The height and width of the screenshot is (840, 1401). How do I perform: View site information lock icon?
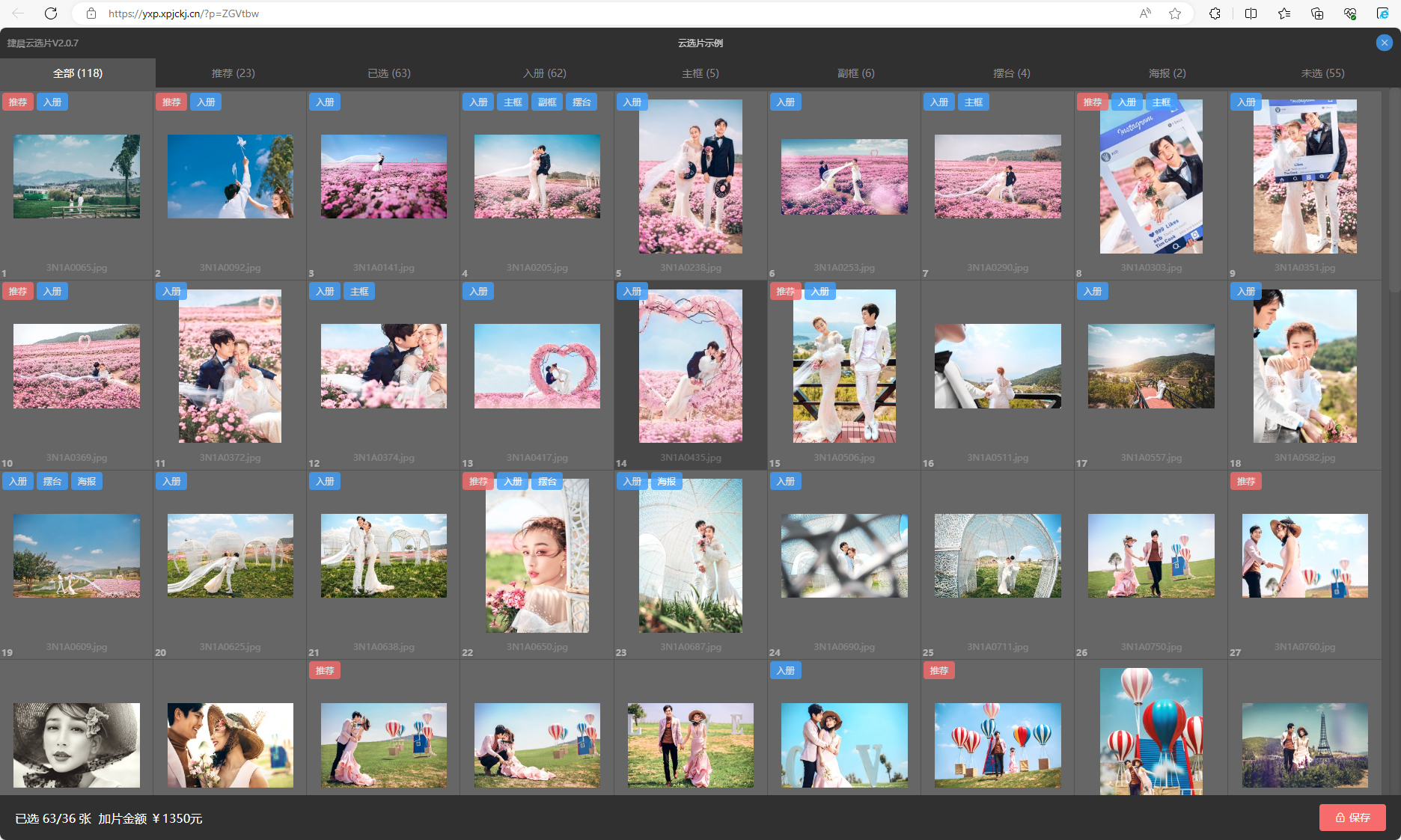(x=91, y=13)
